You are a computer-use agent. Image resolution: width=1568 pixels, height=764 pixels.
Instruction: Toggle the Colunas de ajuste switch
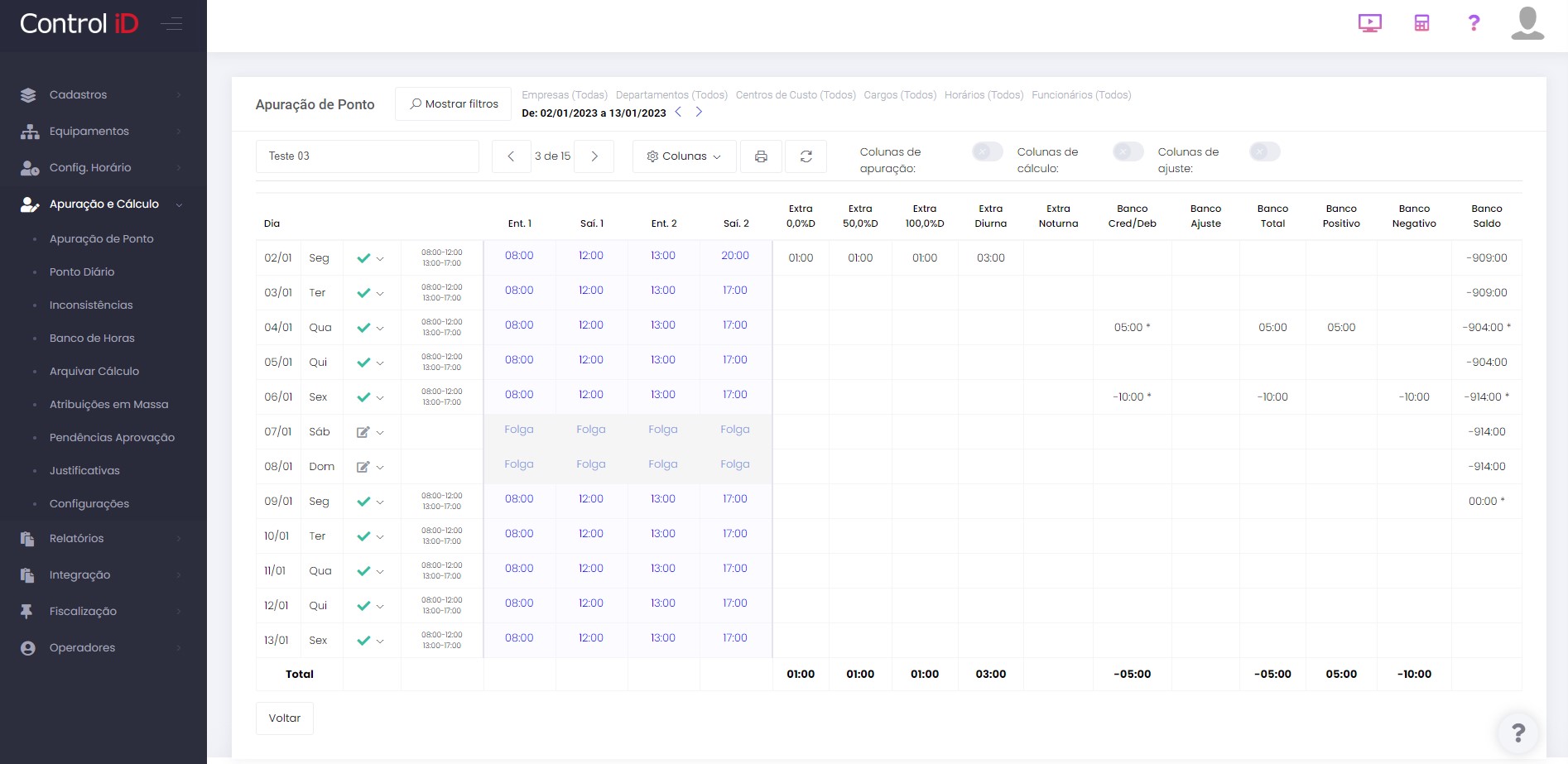pyautogui.click(x=1264, y=152)
